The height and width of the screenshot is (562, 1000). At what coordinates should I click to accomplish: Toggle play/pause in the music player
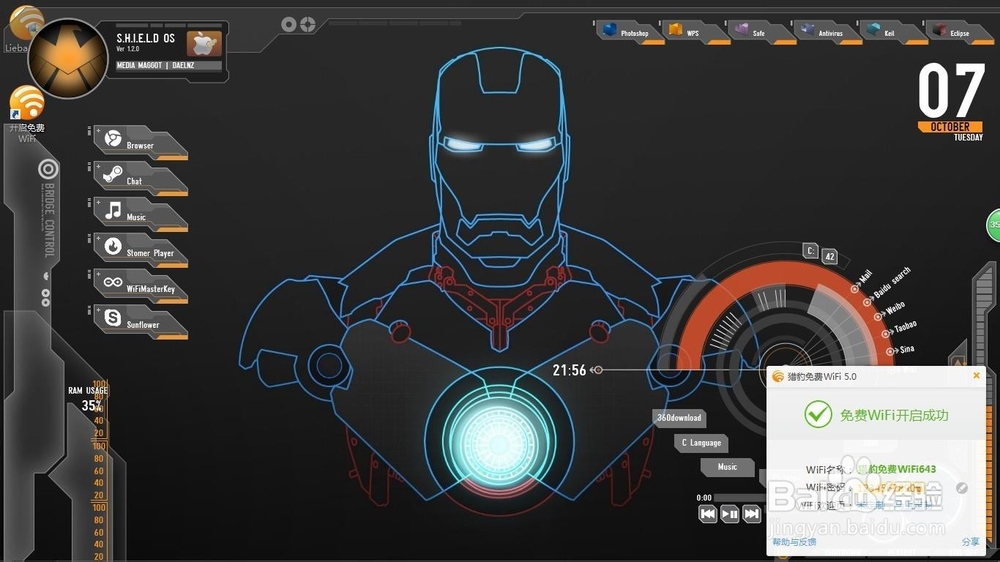[x=730, y=514]
